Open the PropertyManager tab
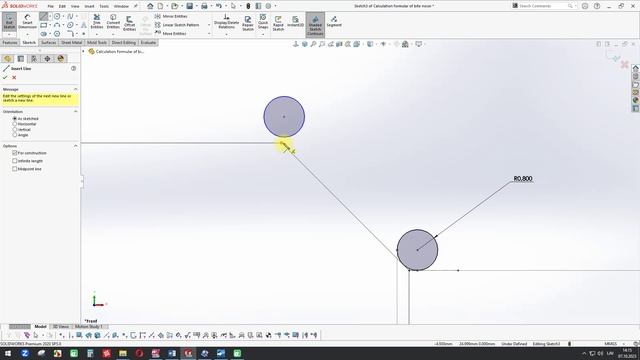Screen dimensions: 640x360 click(x=21, y=59)
